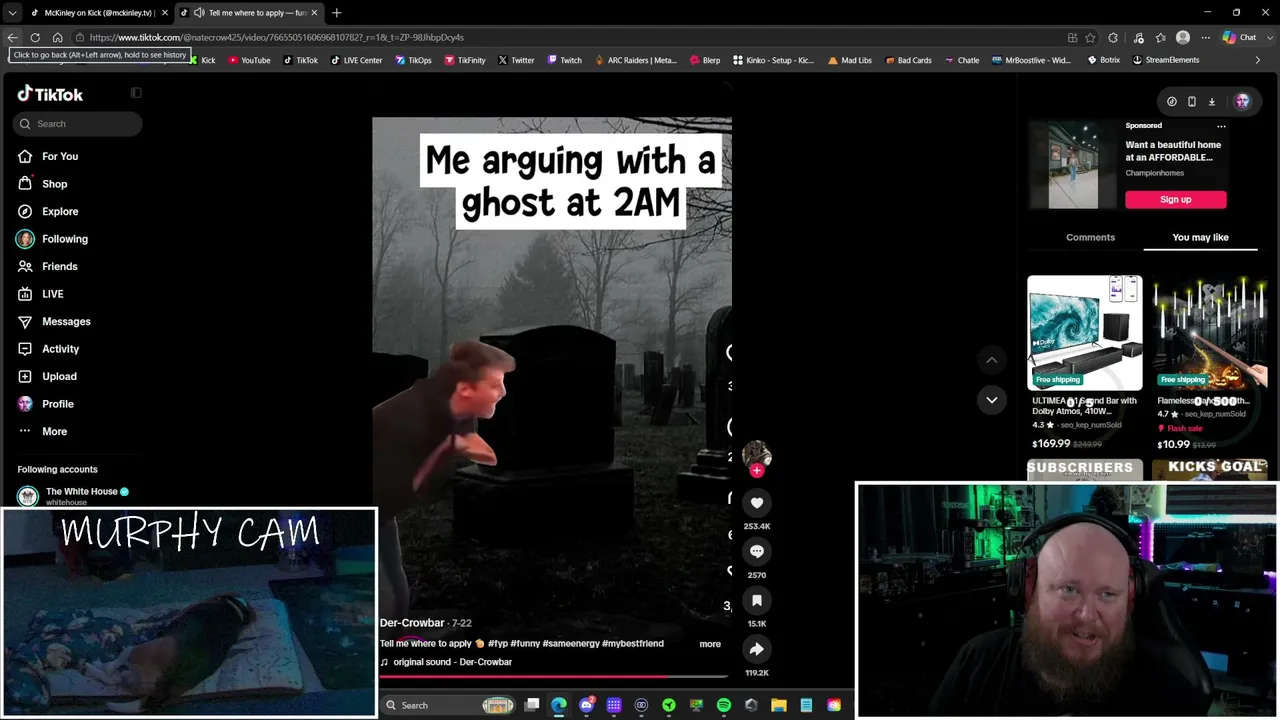
Task: Click the #sameenergy hashtag
Action: point(570,644)
